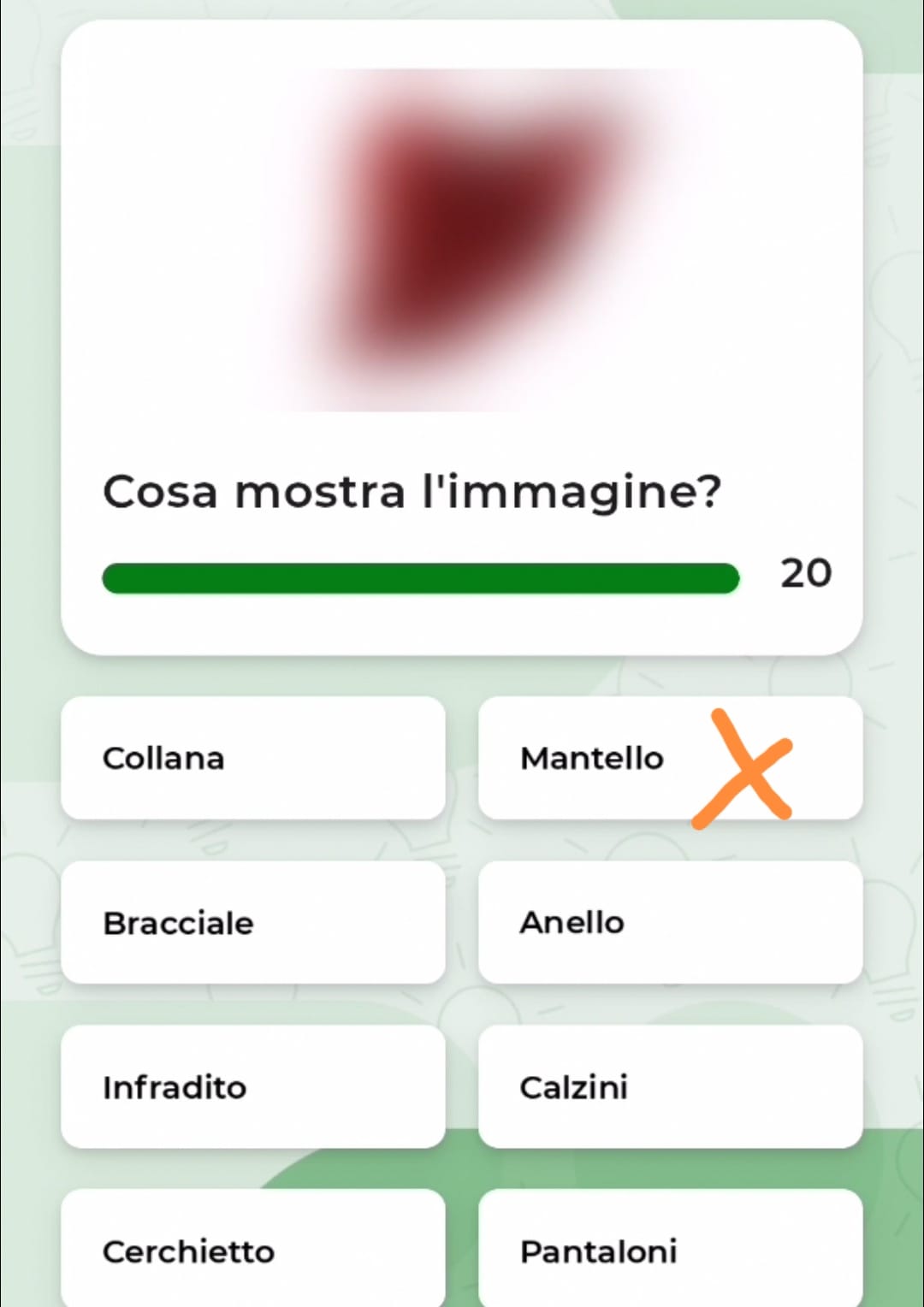Pick the answer meaning bracelet
The width and height of the screenshot is (924, 1307).
(252, 923)
